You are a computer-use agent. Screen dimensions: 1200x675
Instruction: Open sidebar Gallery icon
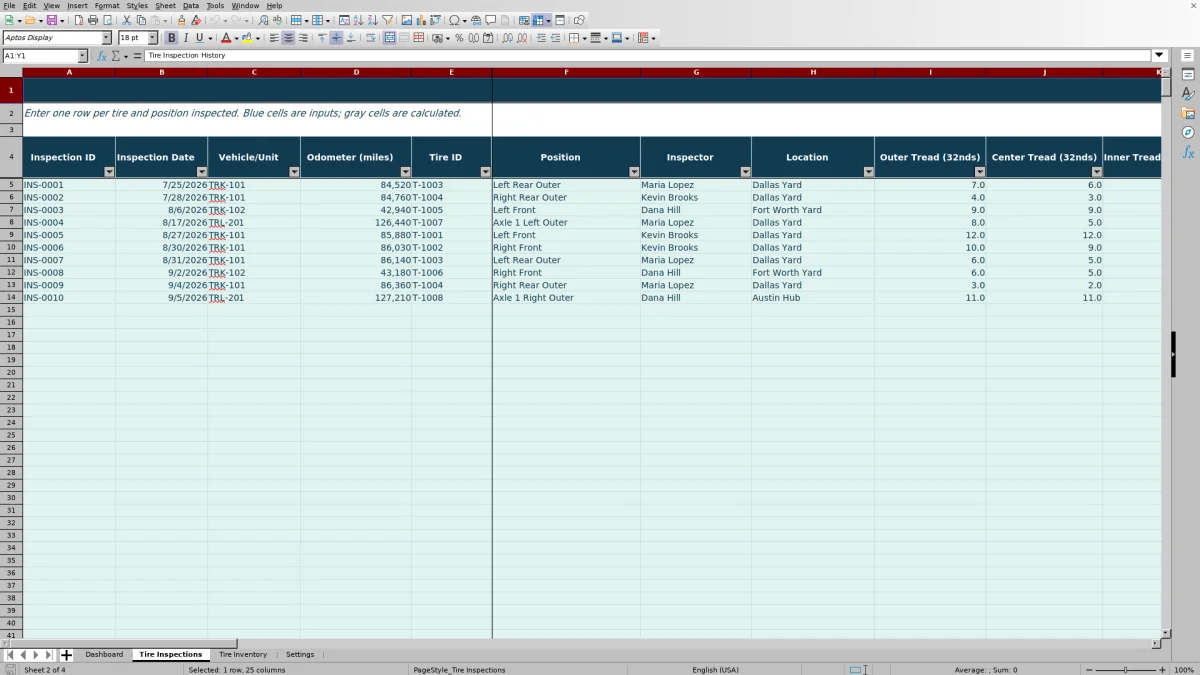pyautogui.click(x=1188, y=113)
